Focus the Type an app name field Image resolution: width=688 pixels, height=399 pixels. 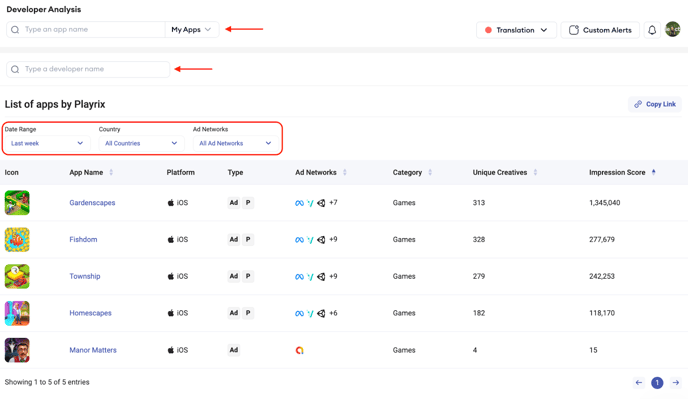click(x=86, y=29)
